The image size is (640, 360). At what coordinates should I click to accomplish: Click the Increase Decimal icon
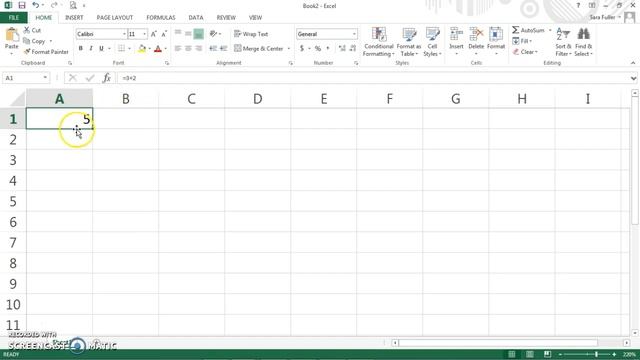(342, 48)
